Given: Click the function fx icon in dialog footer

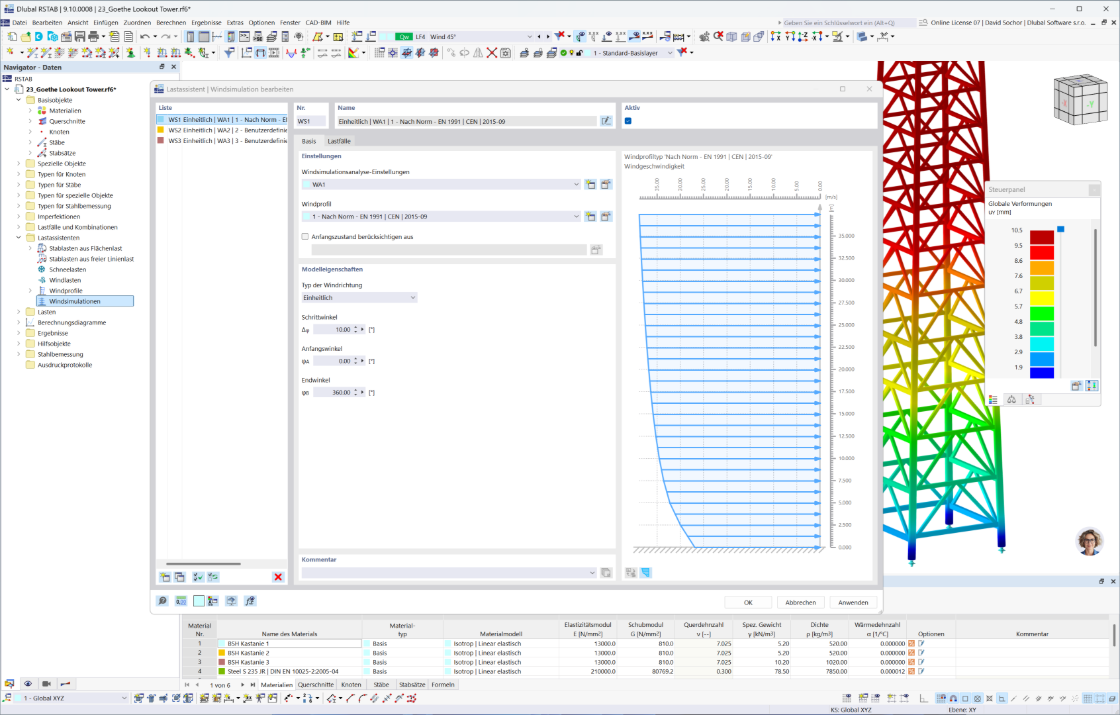Looking at the screenshot, I should 250,601.
